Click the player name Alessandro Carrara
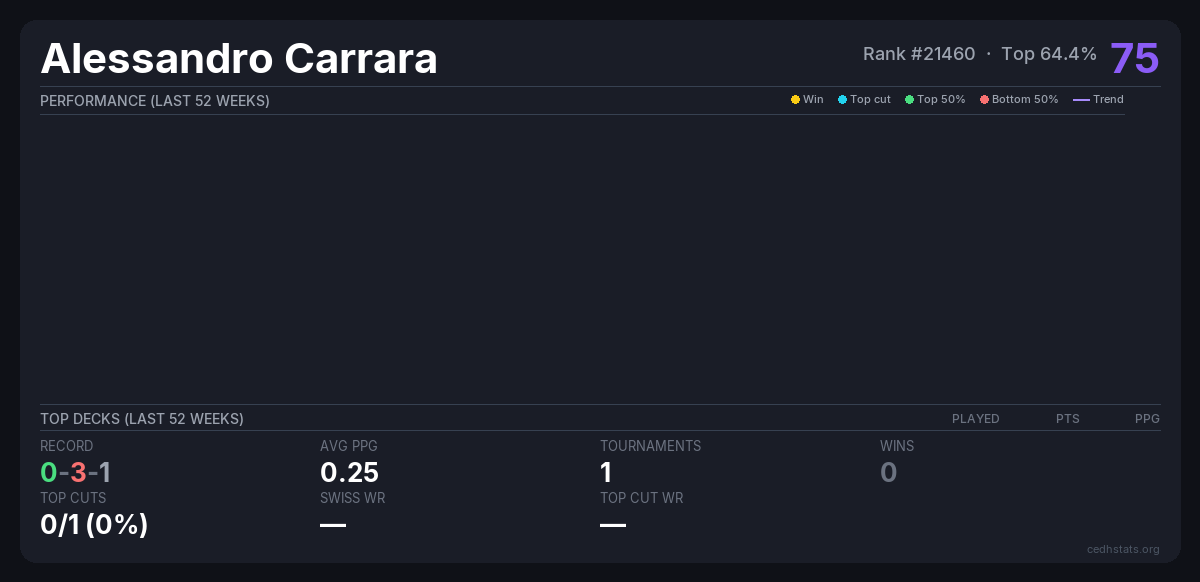Image resolution: width=1200 pixels, height=582 pixels. point(239,58)
